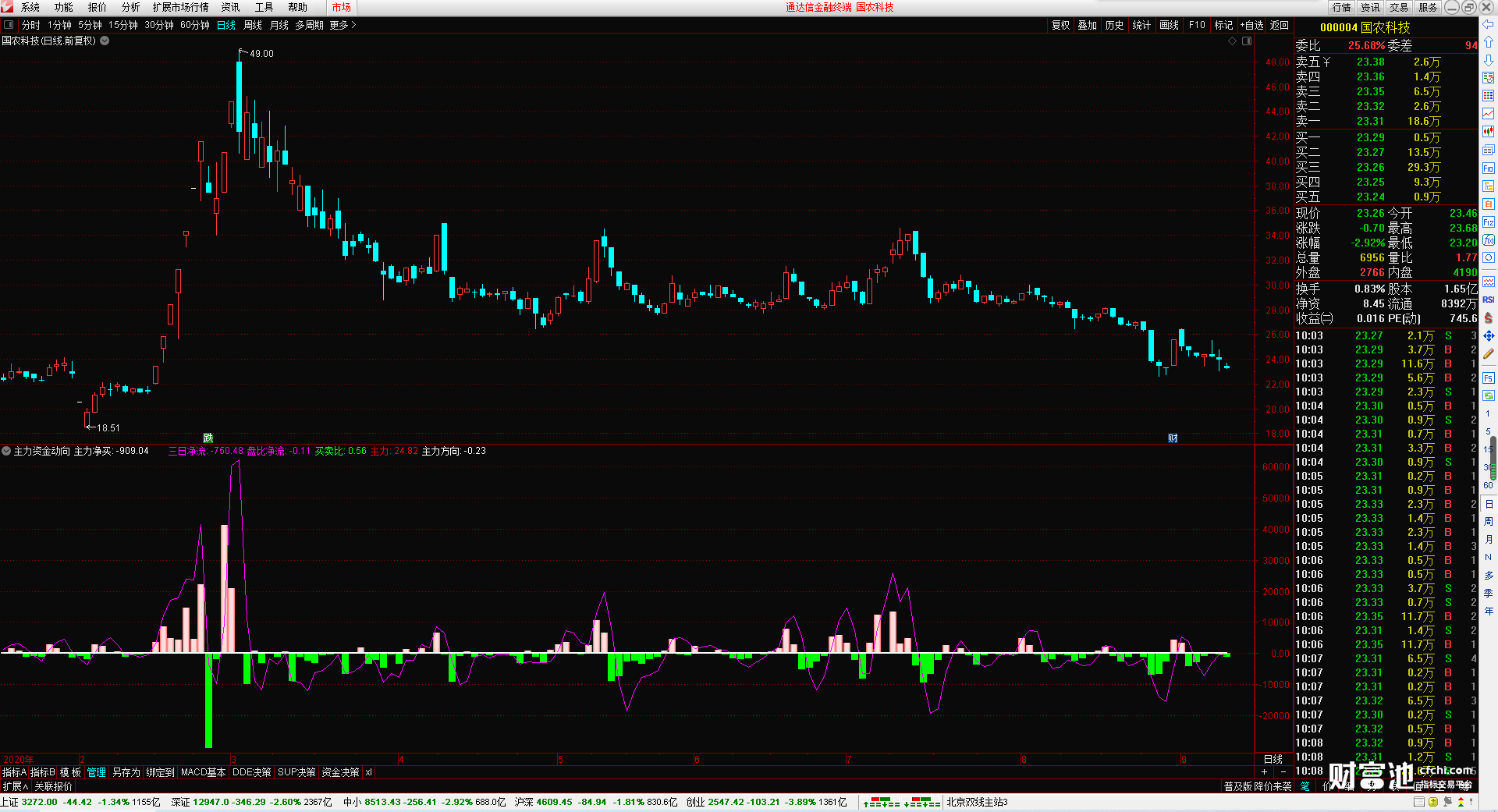Click the down arrow icon in right sidebar
The height and width of the screenshot is (812, 1498).
[1489, 60]
